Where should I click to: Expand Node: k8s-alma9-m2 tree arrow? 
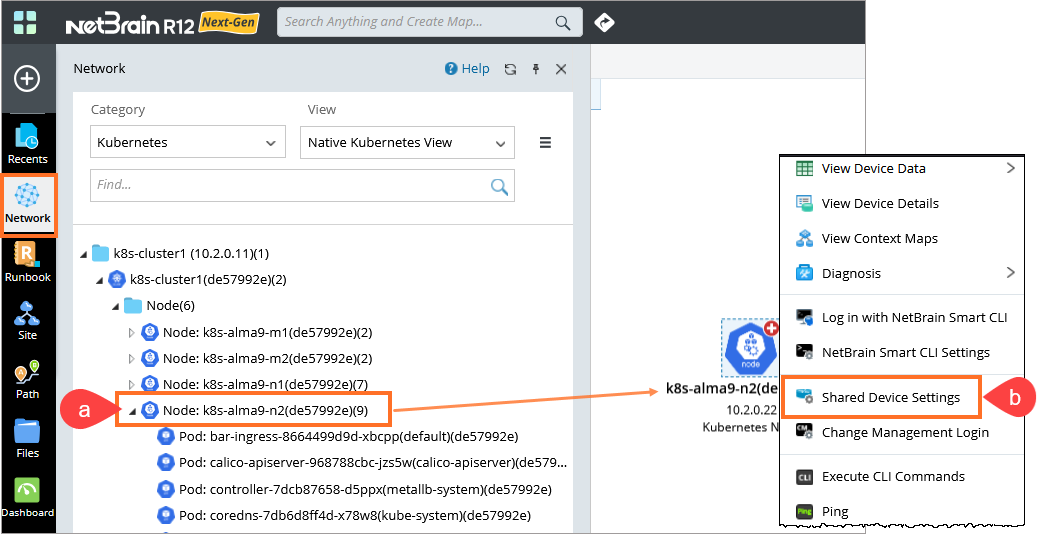coord(132,359)
